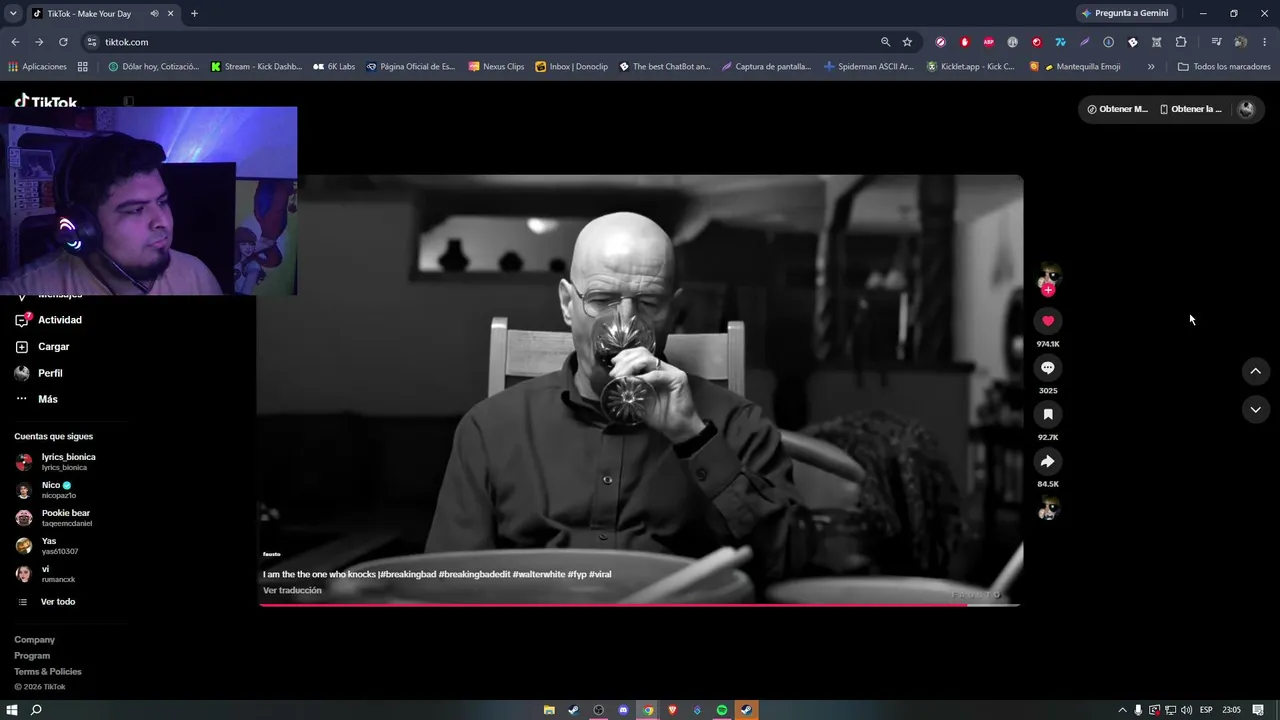The image size is (1280, 720).
Task: Click the address bar showing tiktok.com
Action: point(480,42)
